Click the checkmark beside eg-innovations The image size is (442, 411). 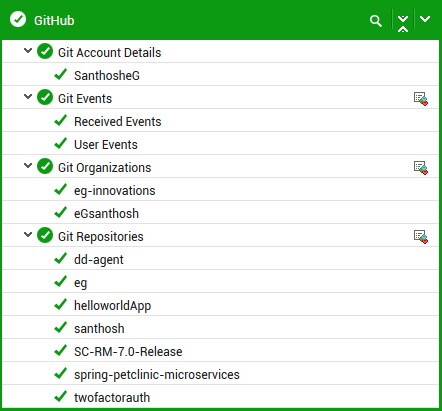tap(61, 189)
